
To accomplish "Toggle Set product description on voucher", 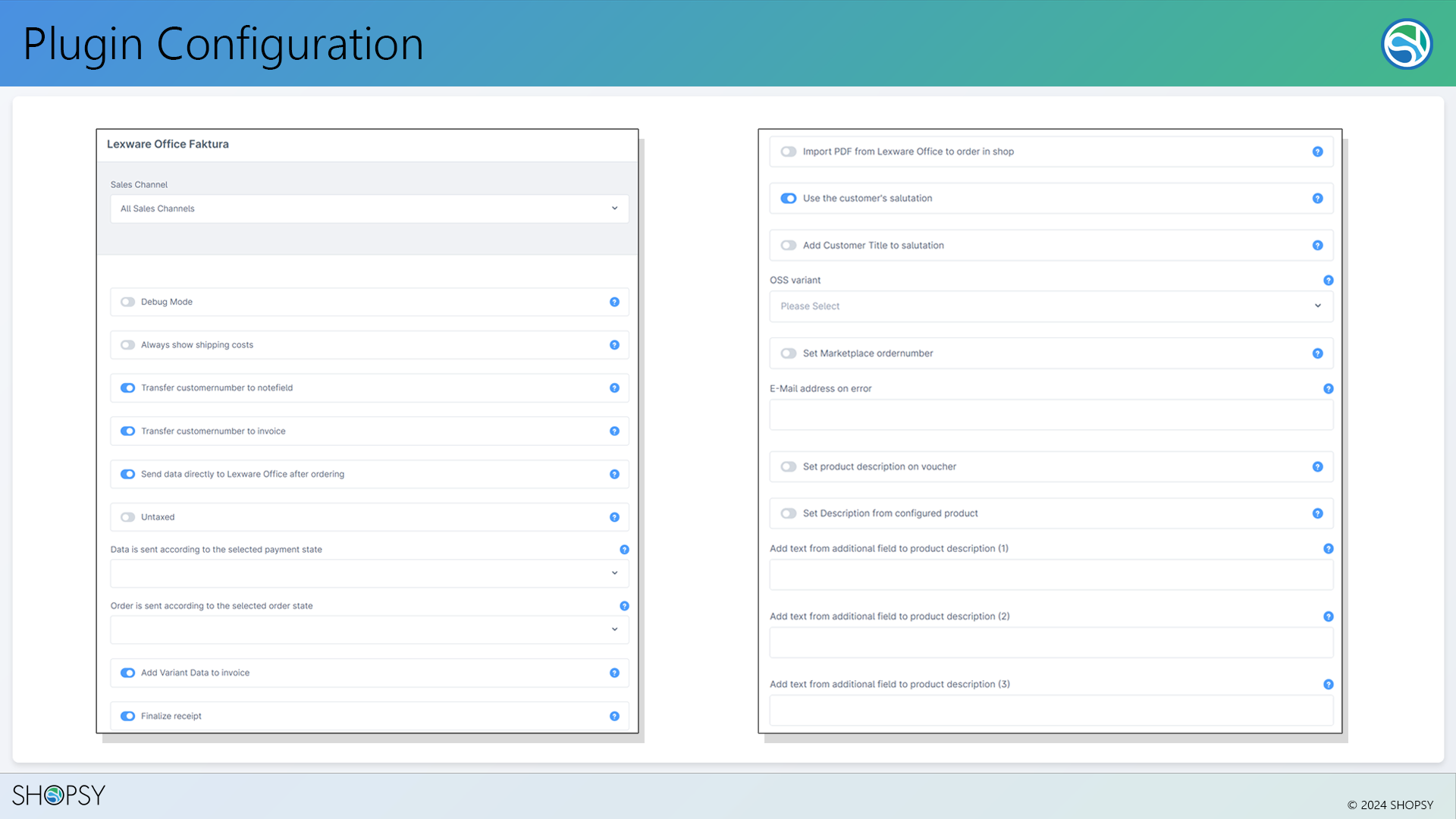I will click(x=789, y=466).
